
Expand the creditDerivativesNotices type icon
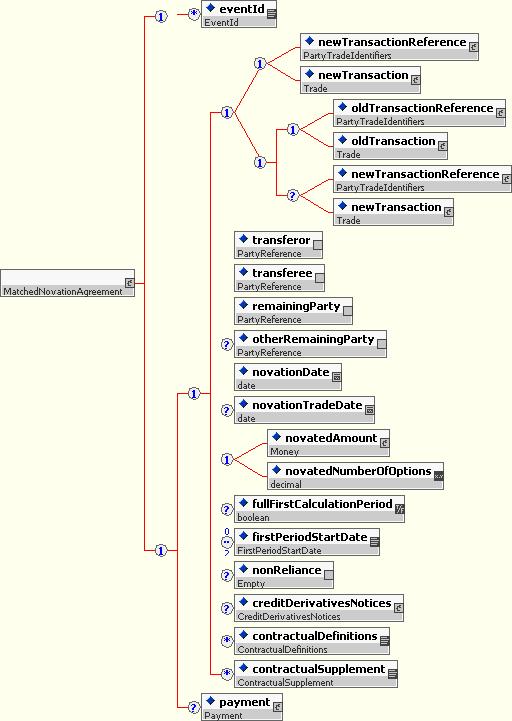(x=398, y=608)
